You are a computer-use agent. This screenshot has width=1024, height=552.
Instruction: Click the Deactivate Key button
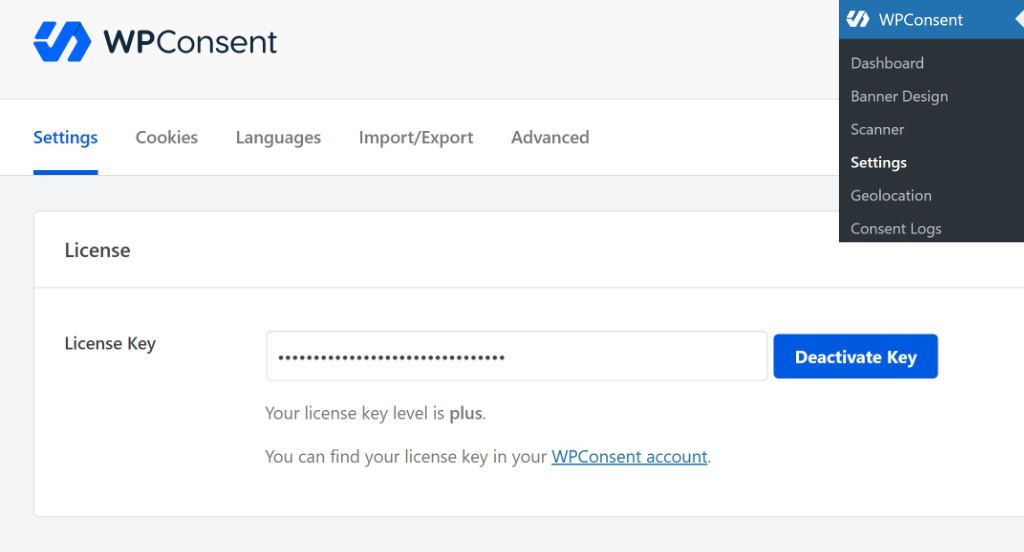(856, 357)
